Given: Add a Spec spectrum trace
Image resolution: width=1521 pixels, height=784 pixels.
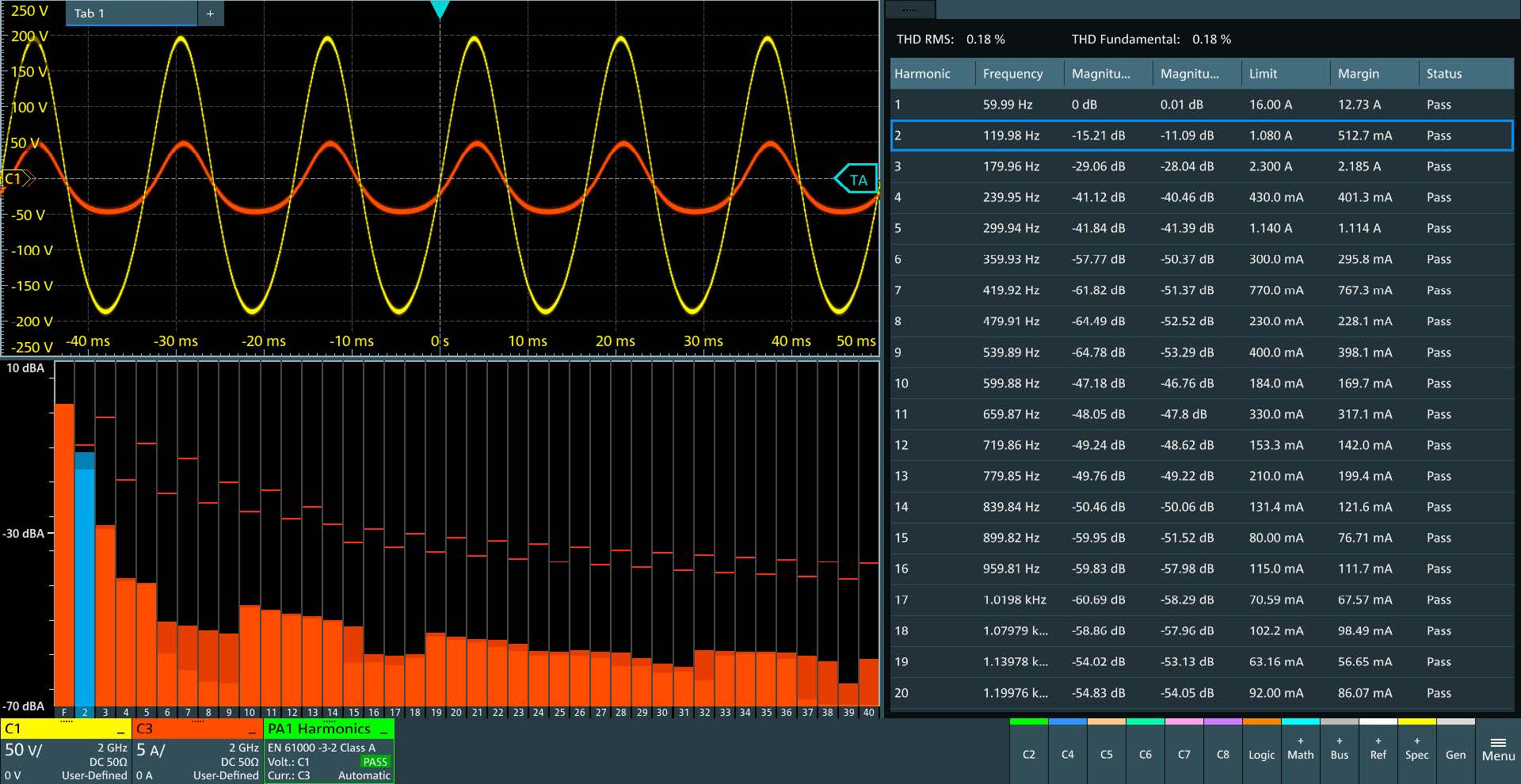Looking at the screenshot, I should coord(1416,750).
